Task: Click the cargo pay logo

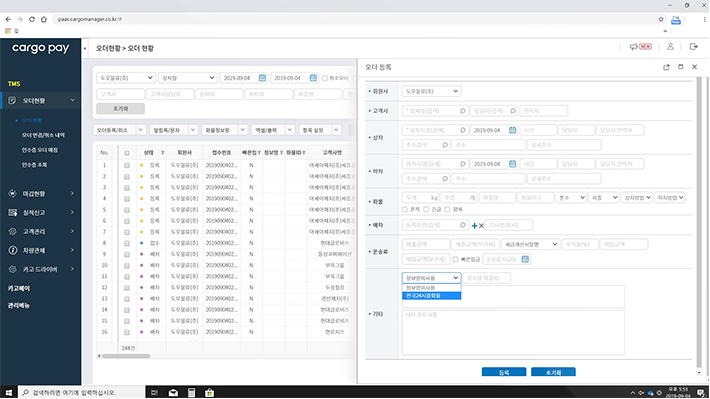Action: [x=40, y=48]
